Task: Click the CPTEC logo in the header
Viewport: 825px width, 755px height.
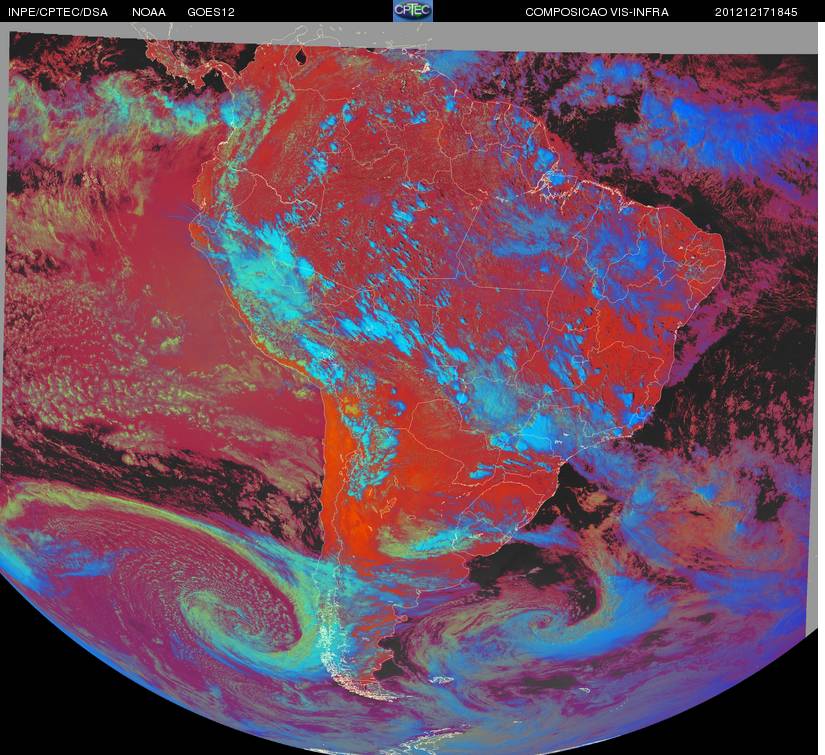Action: point(413,11)
